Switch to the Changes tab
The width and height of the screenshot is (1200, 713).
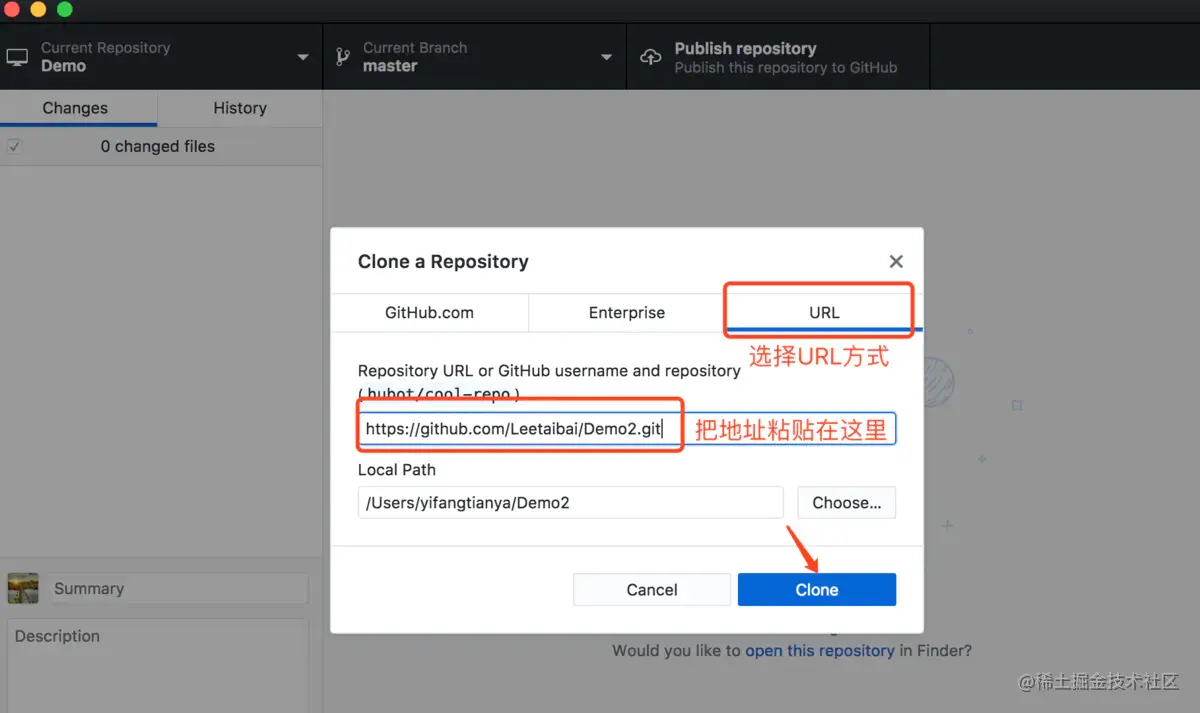pyautogui.click(x=75, y=108)
